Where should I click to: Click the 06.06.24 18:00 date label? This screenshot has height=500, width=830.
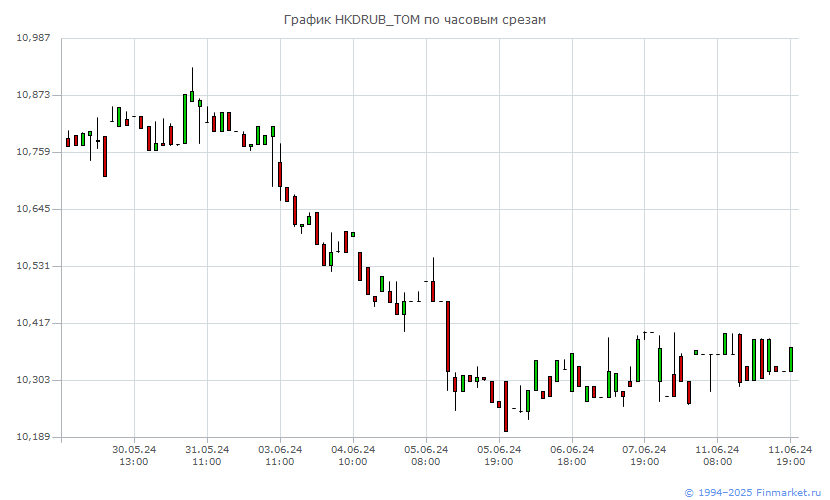tap(572, 456)
